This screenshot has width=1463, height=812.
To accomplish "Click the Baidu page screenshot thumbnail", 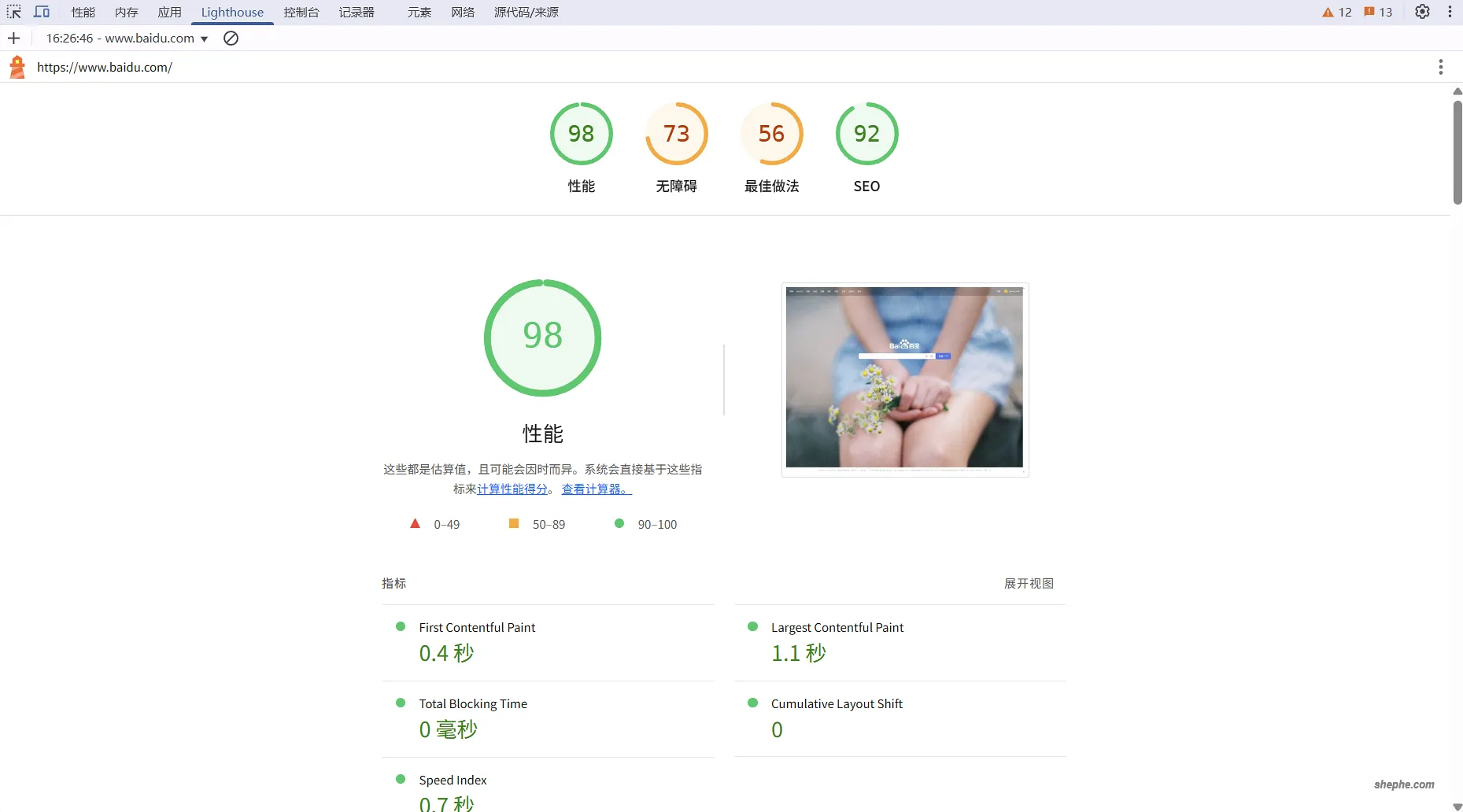I will 904,378.
